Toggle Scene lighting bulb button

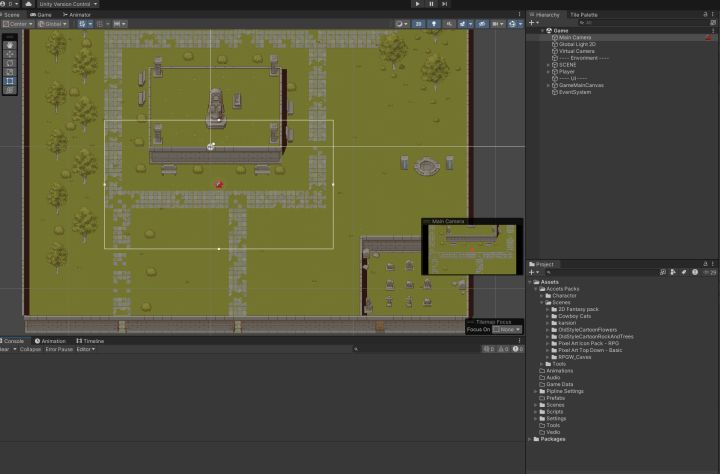[x=434, y=24]
